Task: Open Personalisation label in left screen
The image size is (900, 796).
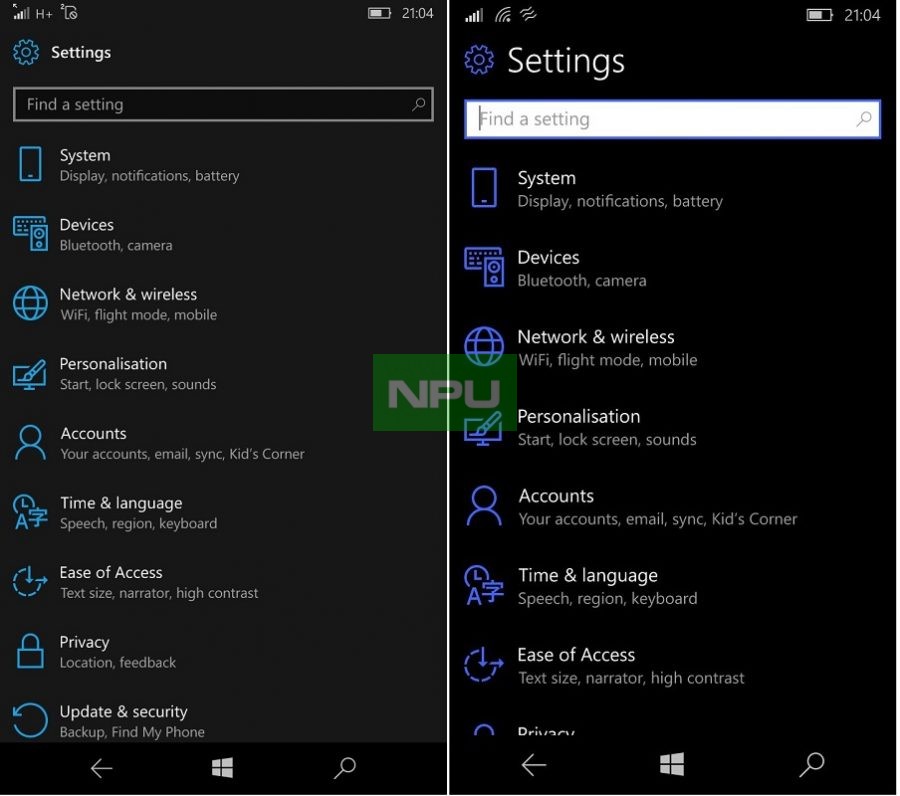Action: pos(113,364)
